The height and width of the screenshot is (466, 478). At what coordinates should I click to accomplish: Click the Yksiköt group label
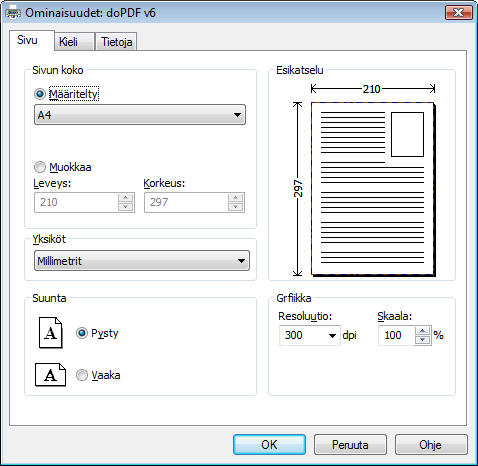(49, 239)
